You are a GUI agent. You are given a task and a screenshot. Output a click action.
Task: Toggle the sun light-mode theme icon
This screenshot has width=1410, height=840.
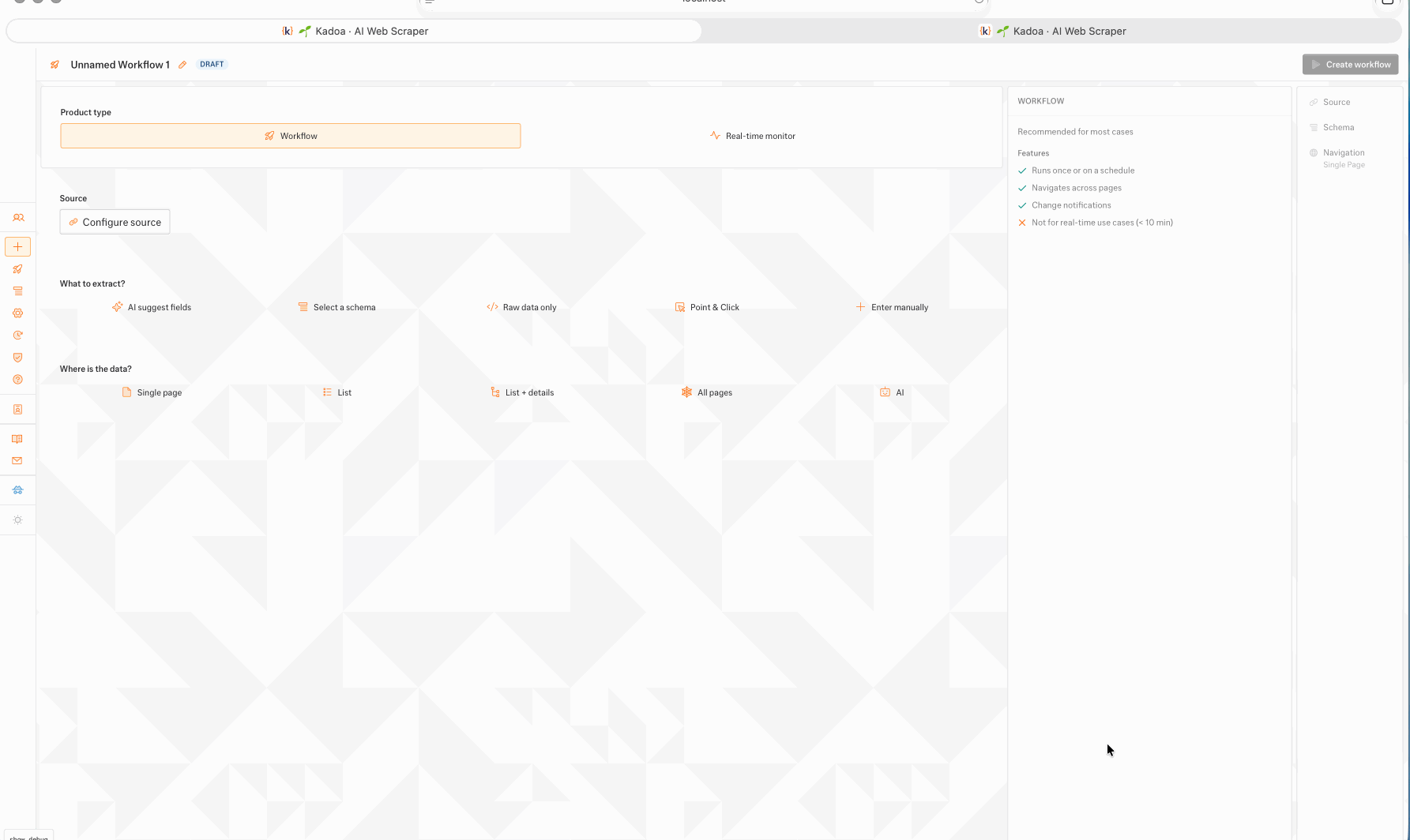click(17, 520)
